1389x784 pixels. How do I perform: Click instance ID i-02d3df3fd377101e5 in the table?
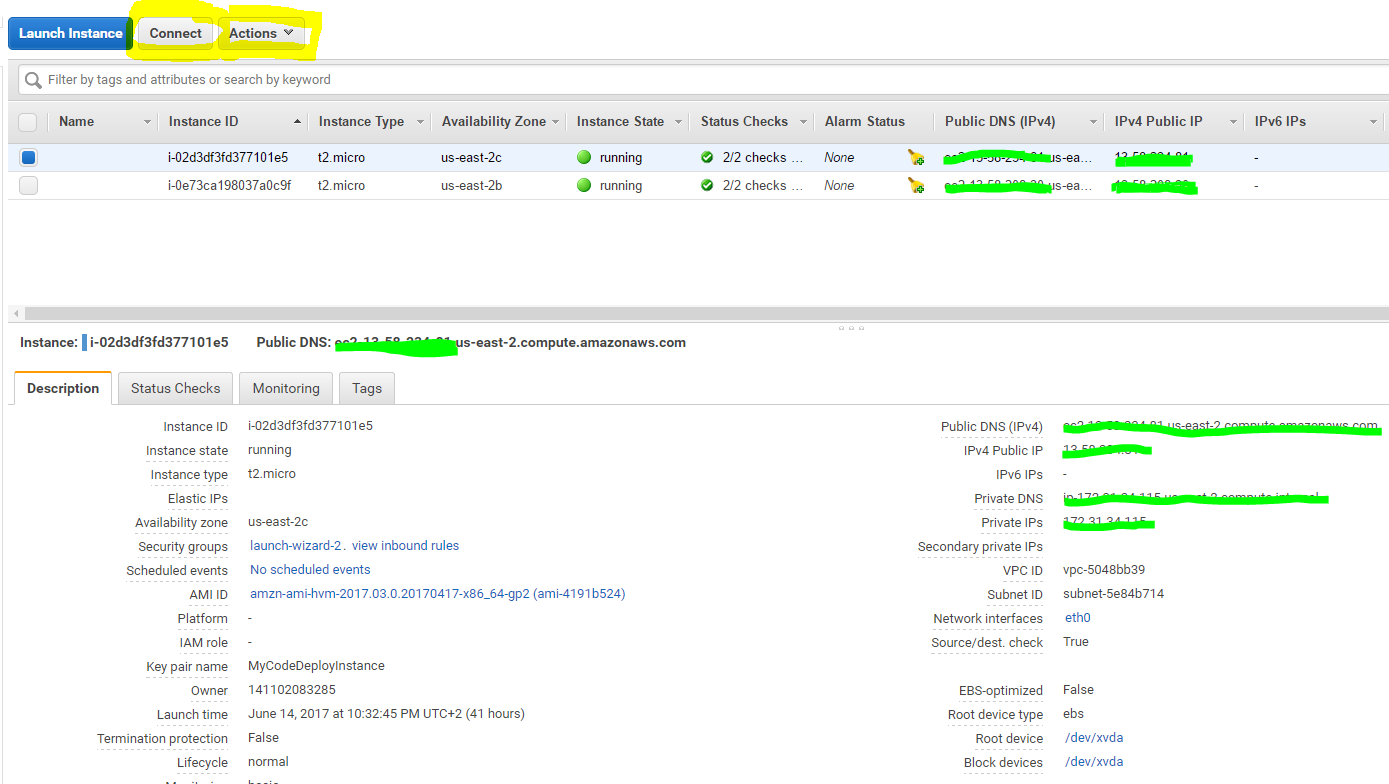[228, 157]
